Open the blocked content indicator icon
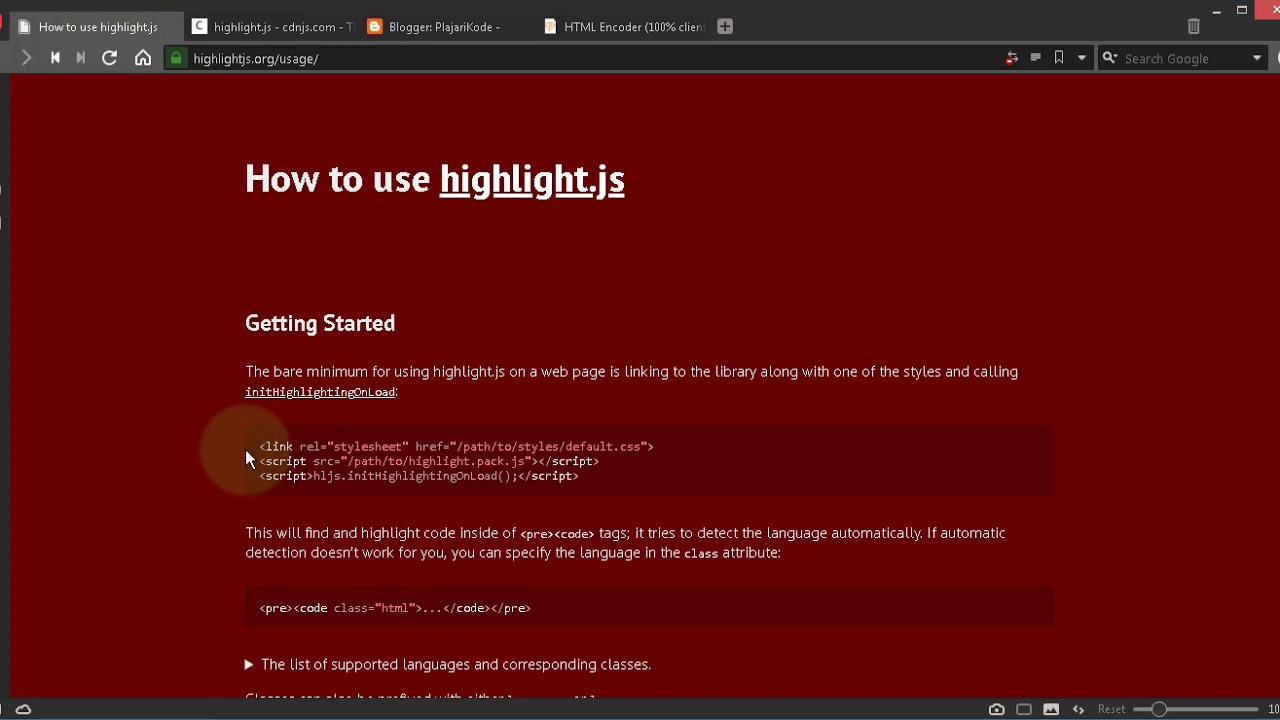1280x720 pixels. 1012,58
